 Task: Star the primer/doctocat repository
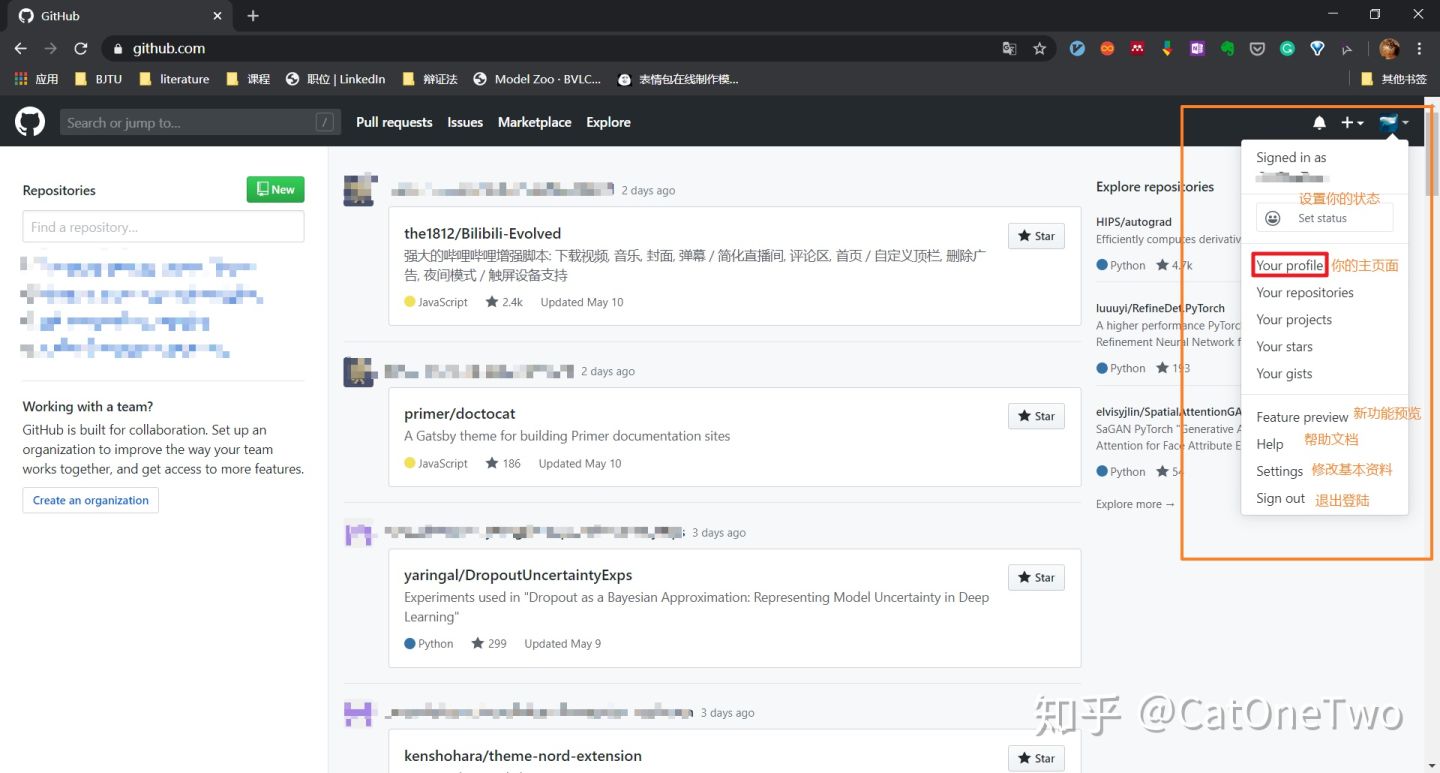[x=1036, y=416]
